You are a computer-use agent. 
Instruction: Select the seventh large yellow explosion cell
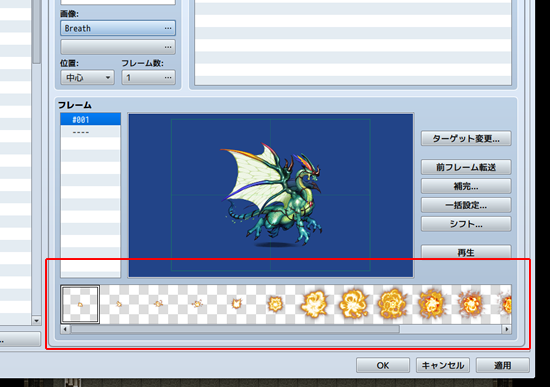314,304
